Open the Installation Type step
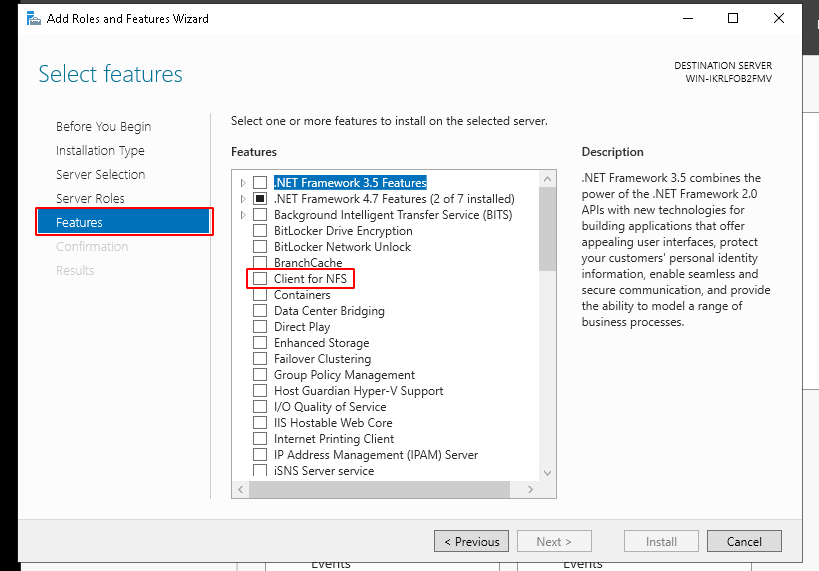819x571 pixels. point(100,151)
